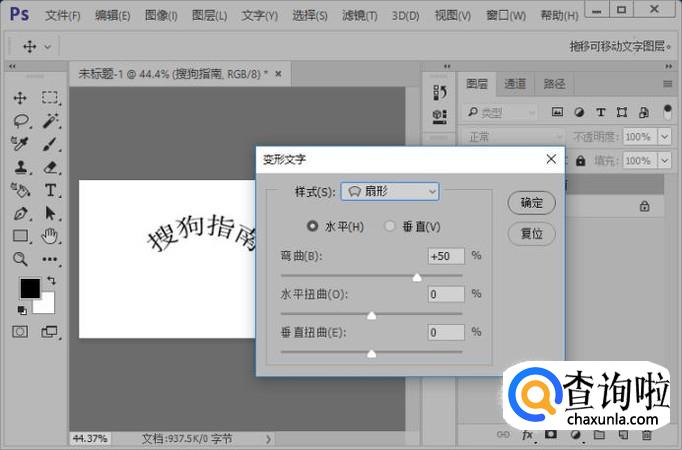Image resolution: width=682 pixels, height=450 pixels.
Task: Select the Eraser tool
Action: (50, 167)
